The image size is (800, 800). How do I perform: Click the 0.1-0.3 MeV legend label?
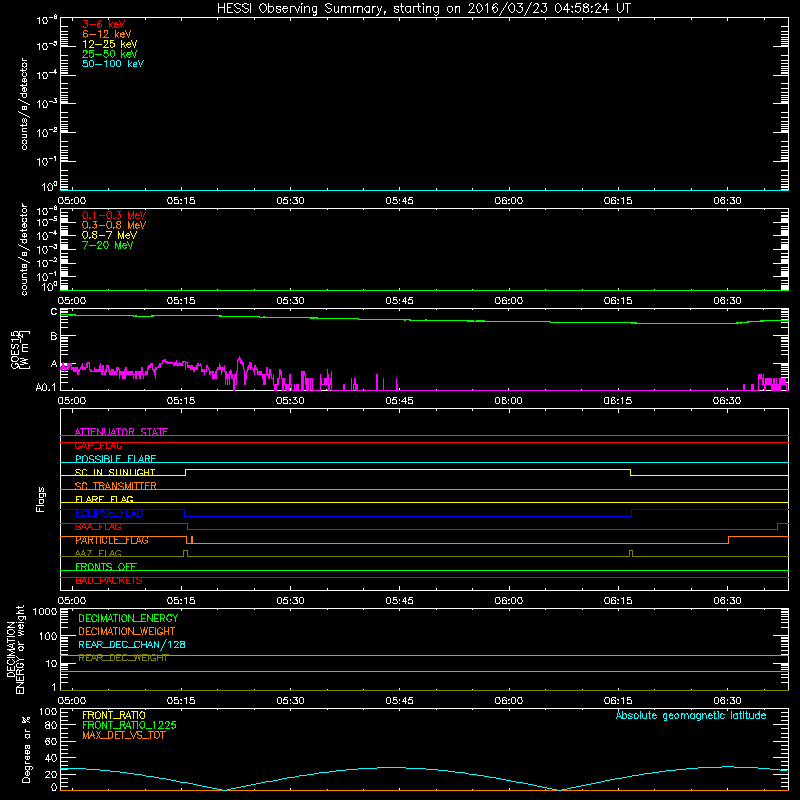coord(114,215)
